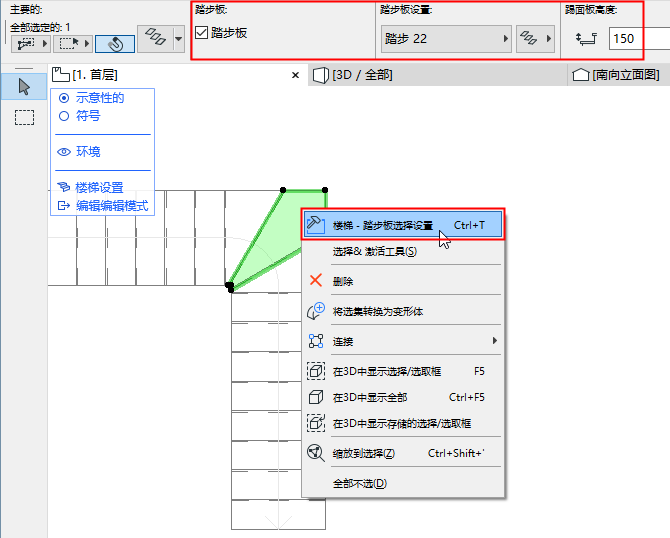The image size is (670, 538).
Task: Click the show selection in 3D icon
Action: coord(316,371)
